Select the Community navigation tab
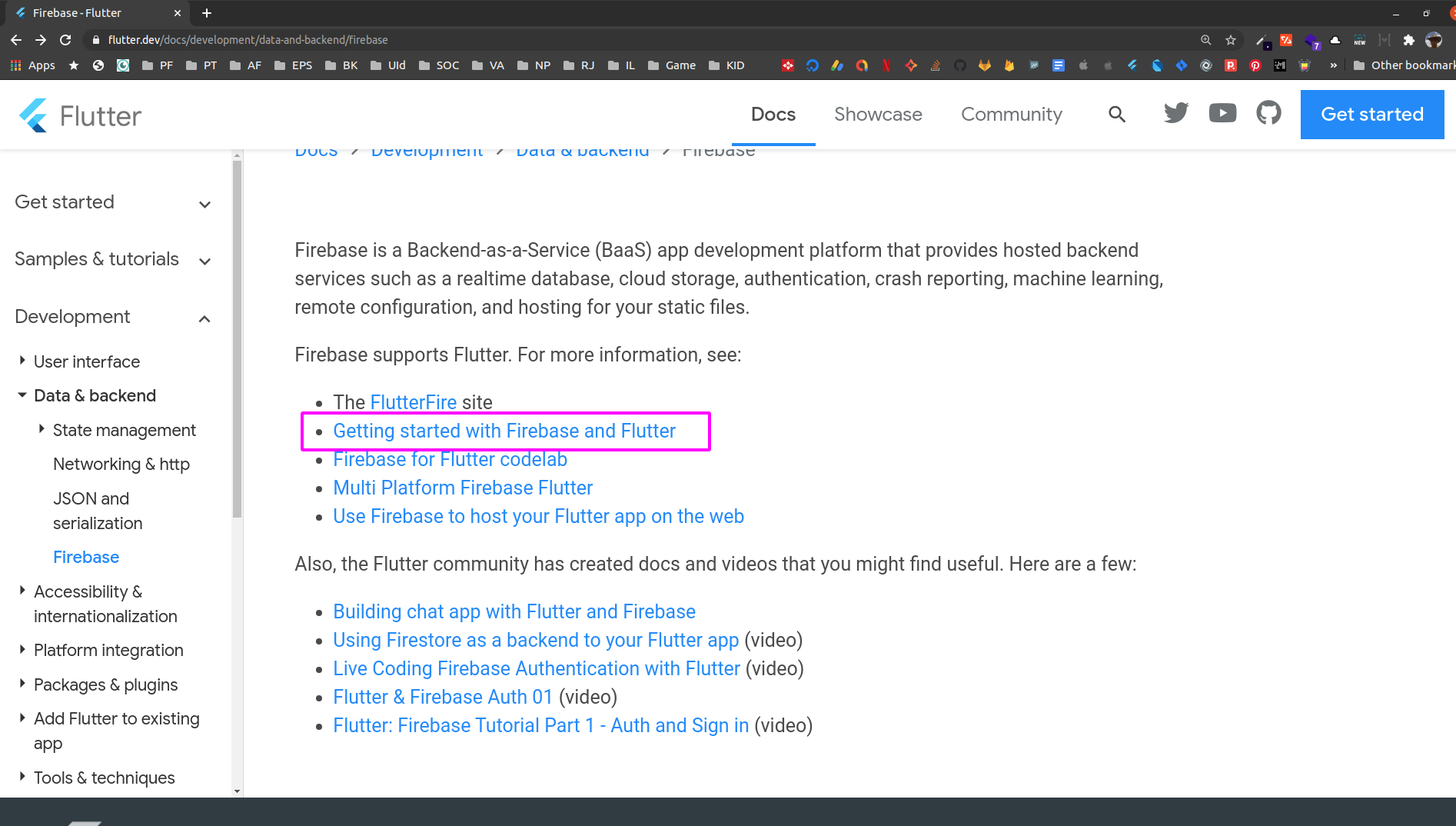 [x=1012, y=115]
